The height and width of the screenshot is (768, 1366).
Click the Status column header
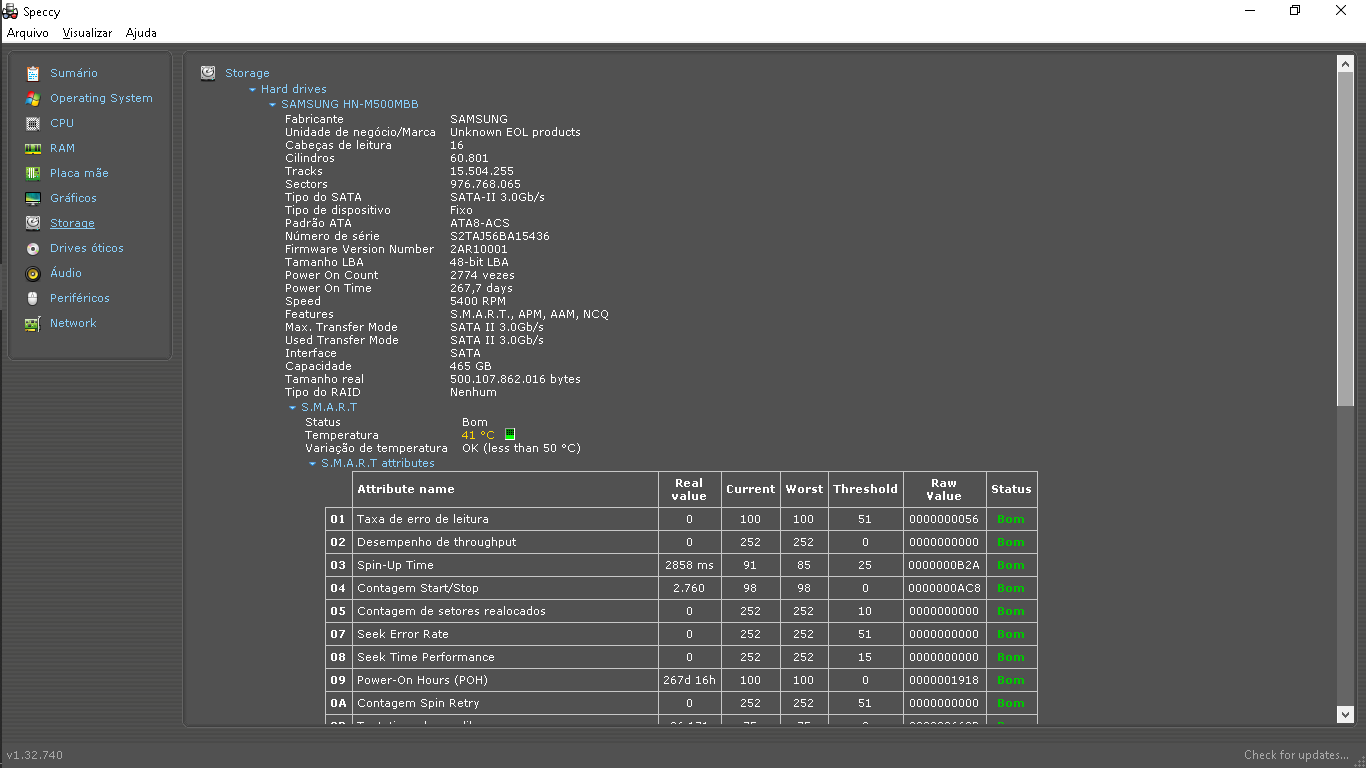(1011, 489)
